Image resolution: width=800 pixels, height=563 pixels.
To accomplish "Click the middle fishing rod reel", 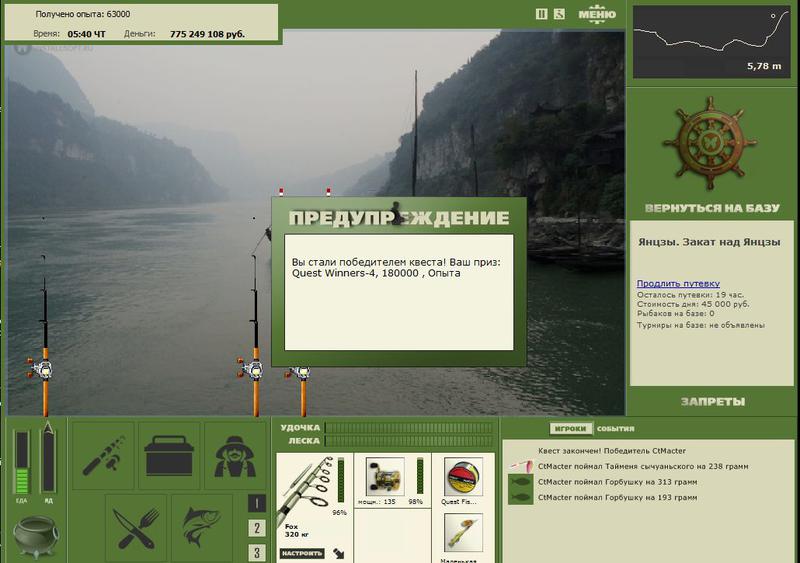I will click(x=251, y=368).
